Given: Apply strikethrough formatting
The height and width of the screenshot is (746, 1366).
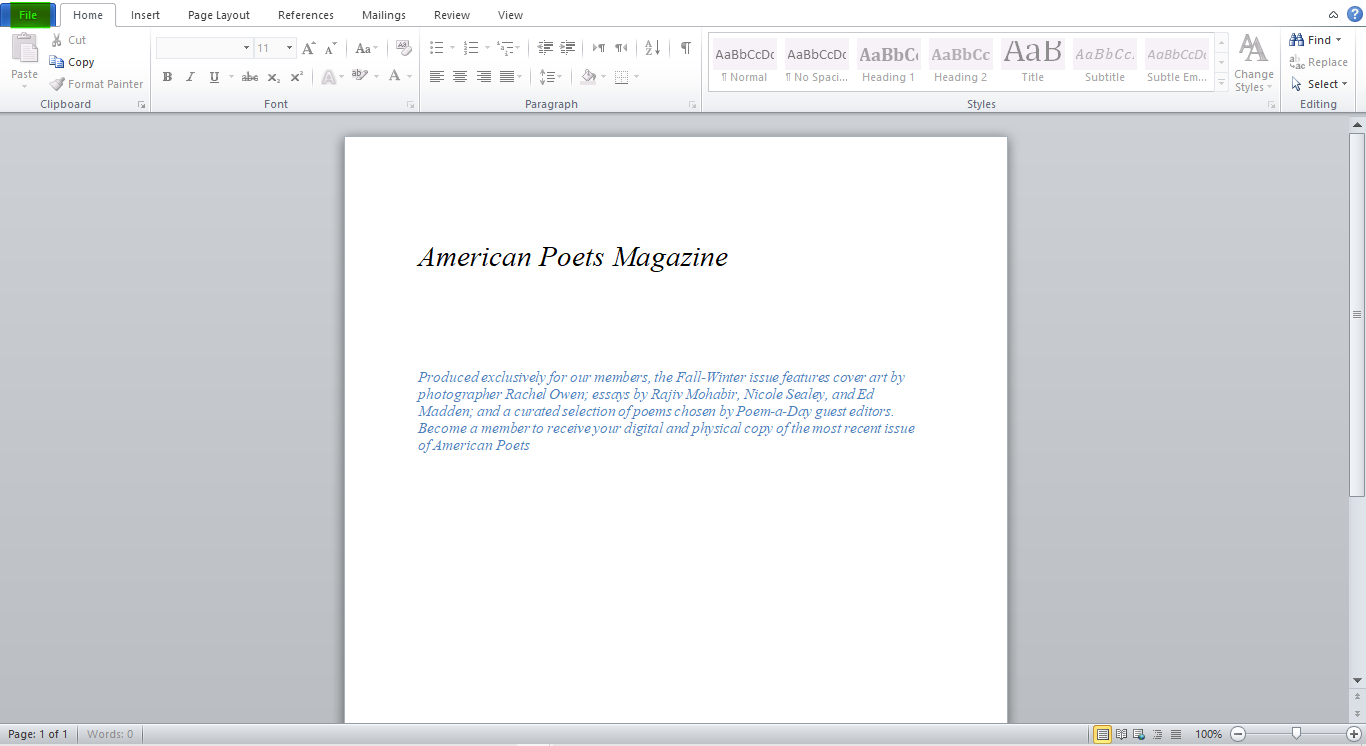Looking at the screenshot, I should 250,77.
